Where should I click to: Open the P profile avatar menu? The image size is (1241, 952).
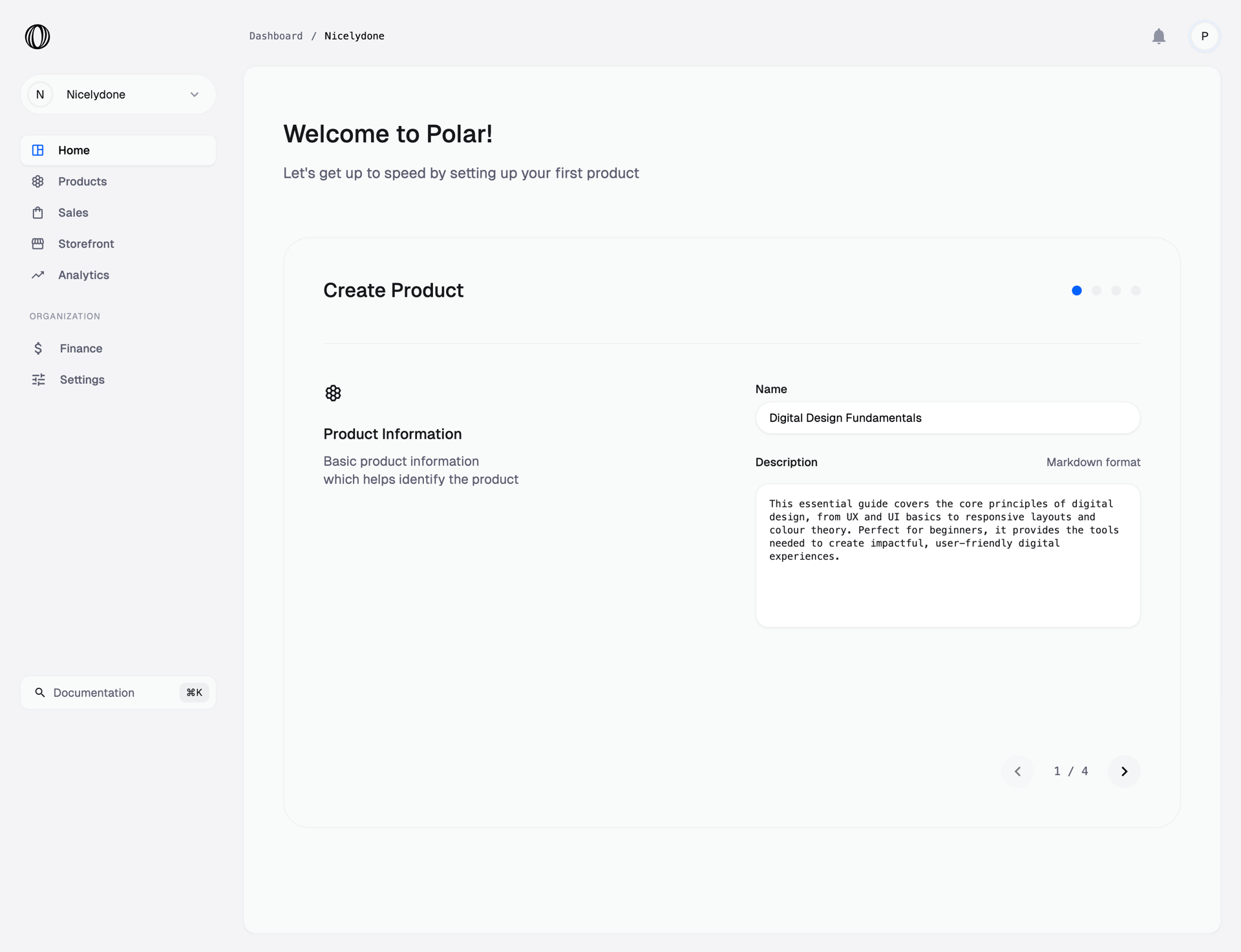(1204, 37)
